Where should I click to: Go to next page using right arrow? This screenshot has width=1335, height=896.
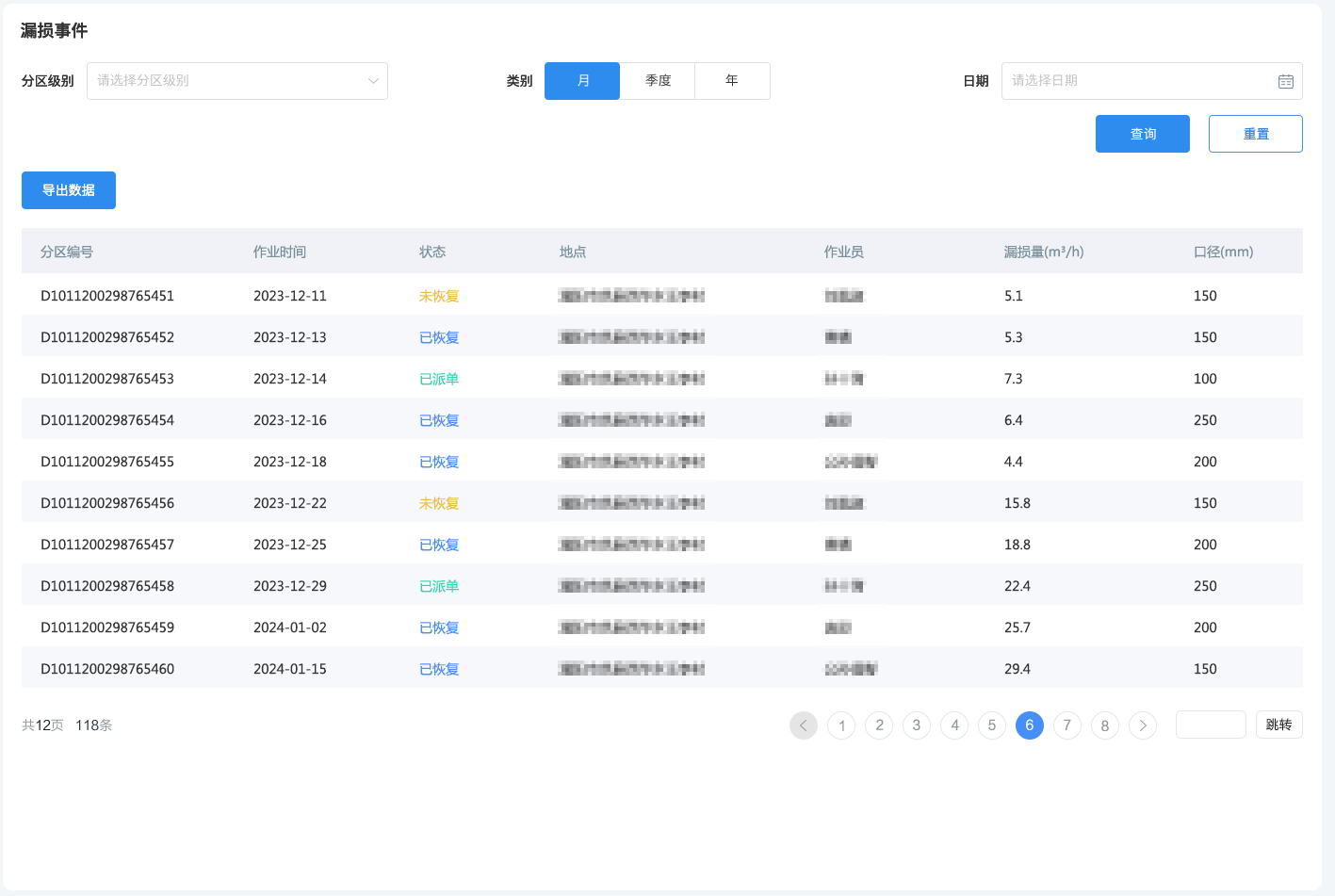pos(1142,725)
